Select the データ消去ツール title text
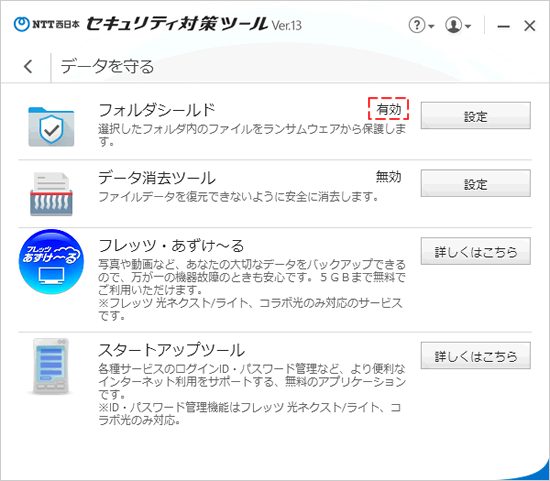The width and height of the screenshot is (550, 481). [x=157, y=178]
